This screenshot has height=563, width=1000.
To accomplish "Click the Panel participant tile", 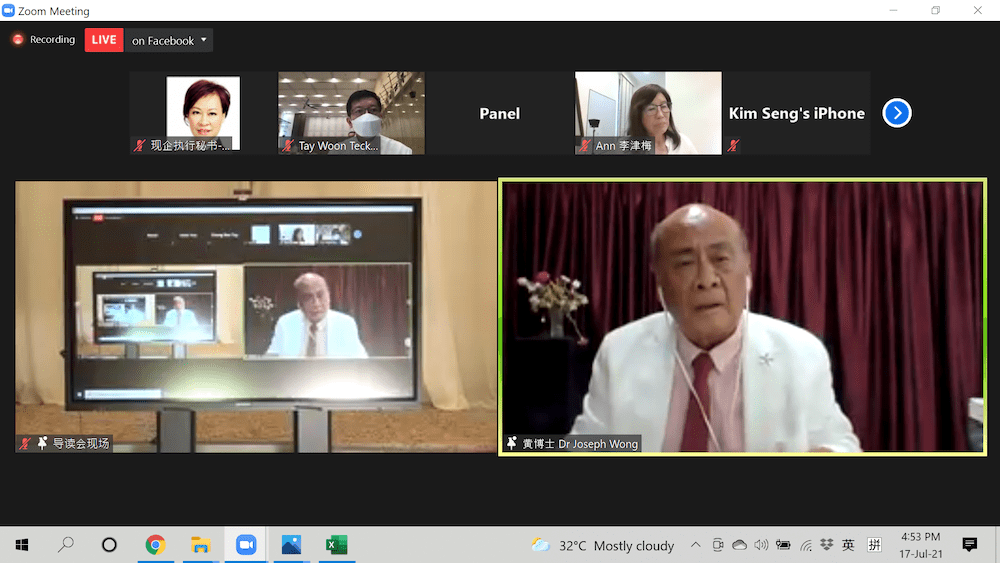I will click(499, 113).
